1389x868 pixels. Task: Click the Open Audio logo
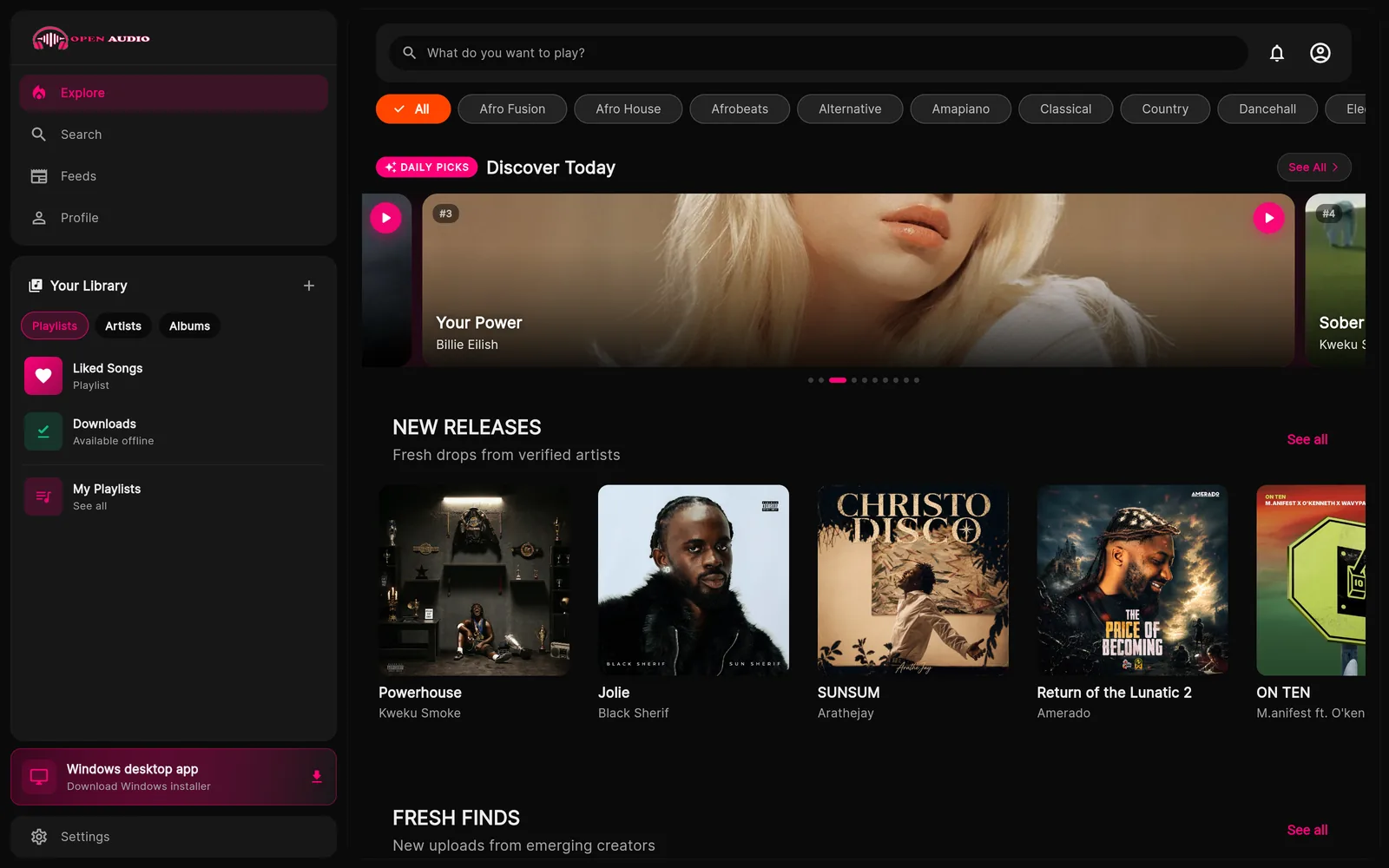91,38
